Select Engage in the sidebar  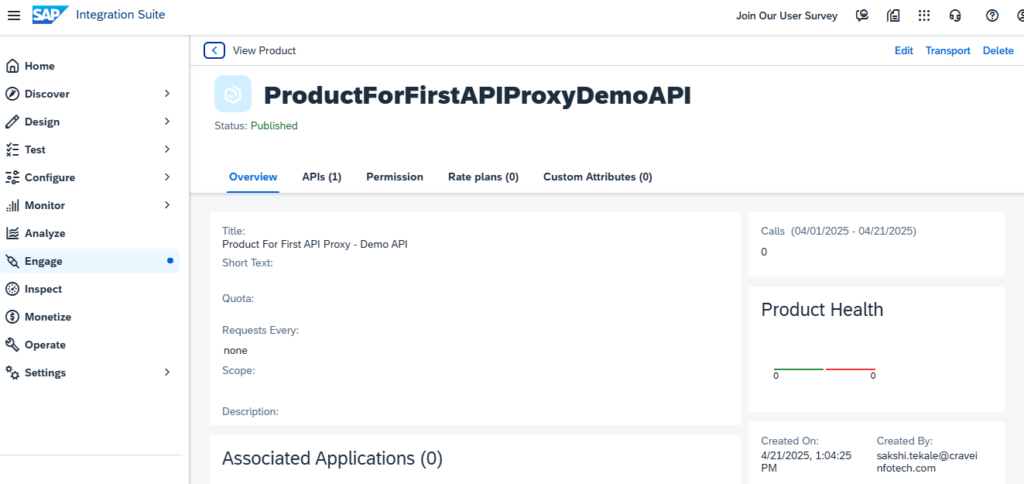pyautogui.click(x=90, y=261)
